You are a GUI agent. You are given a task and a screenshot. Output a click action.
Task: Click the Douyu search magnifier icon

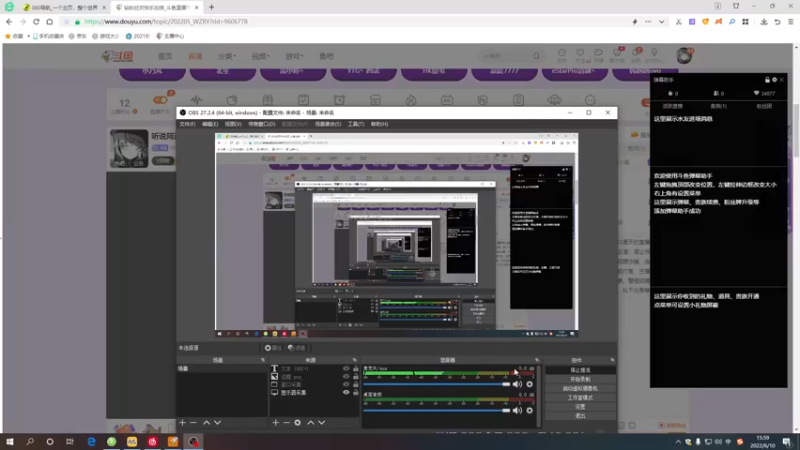(536, 56)
